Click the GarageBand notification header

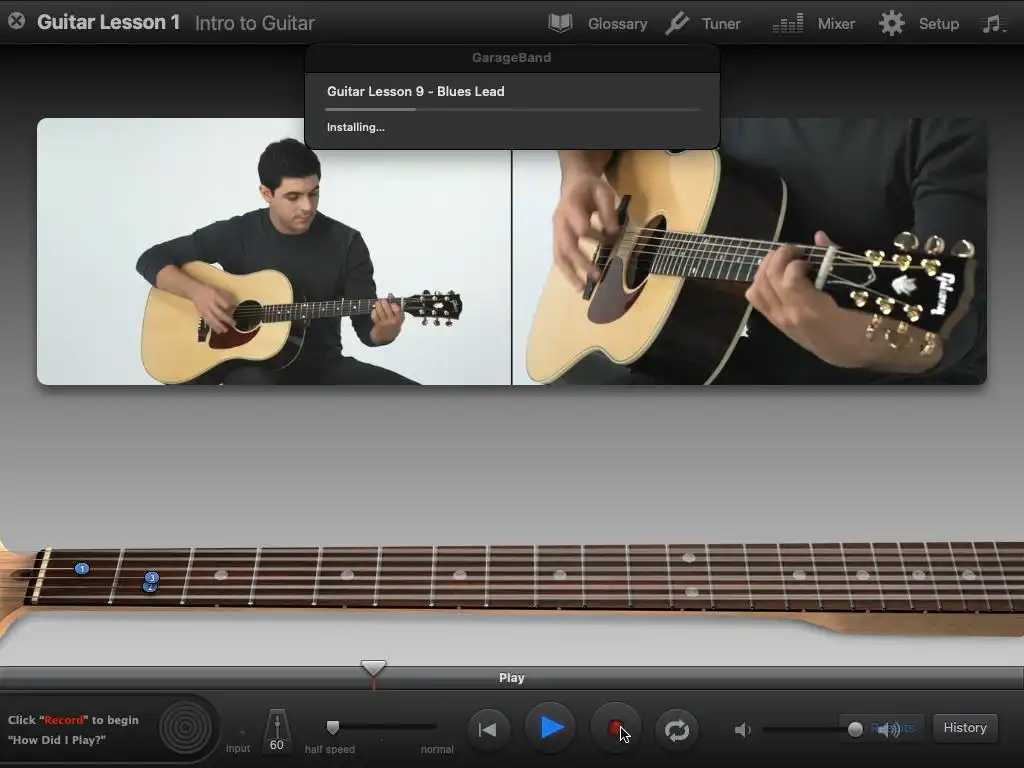(x=511, y=57)
